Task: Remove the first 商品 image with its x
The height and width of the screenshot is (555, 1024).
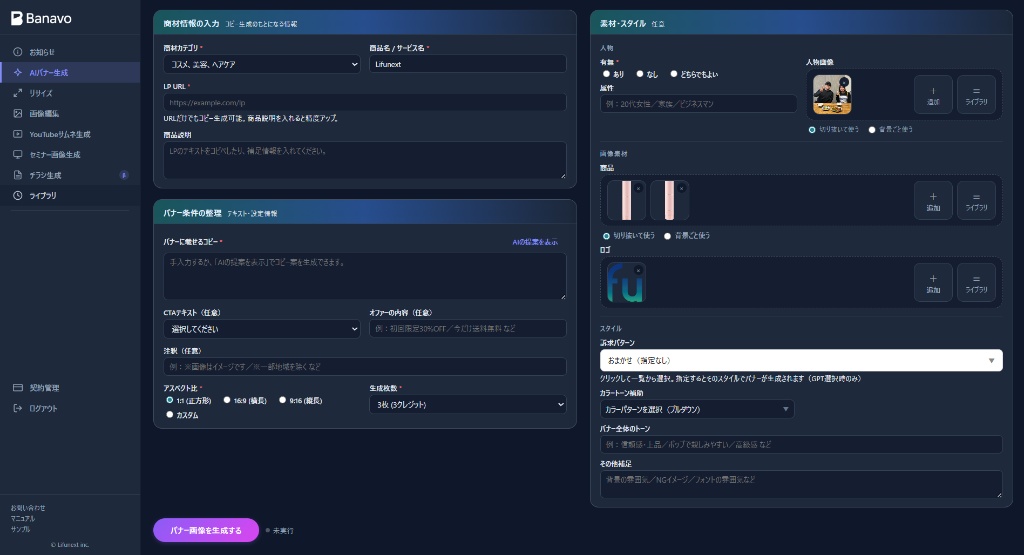Action: tap(639, 188)
